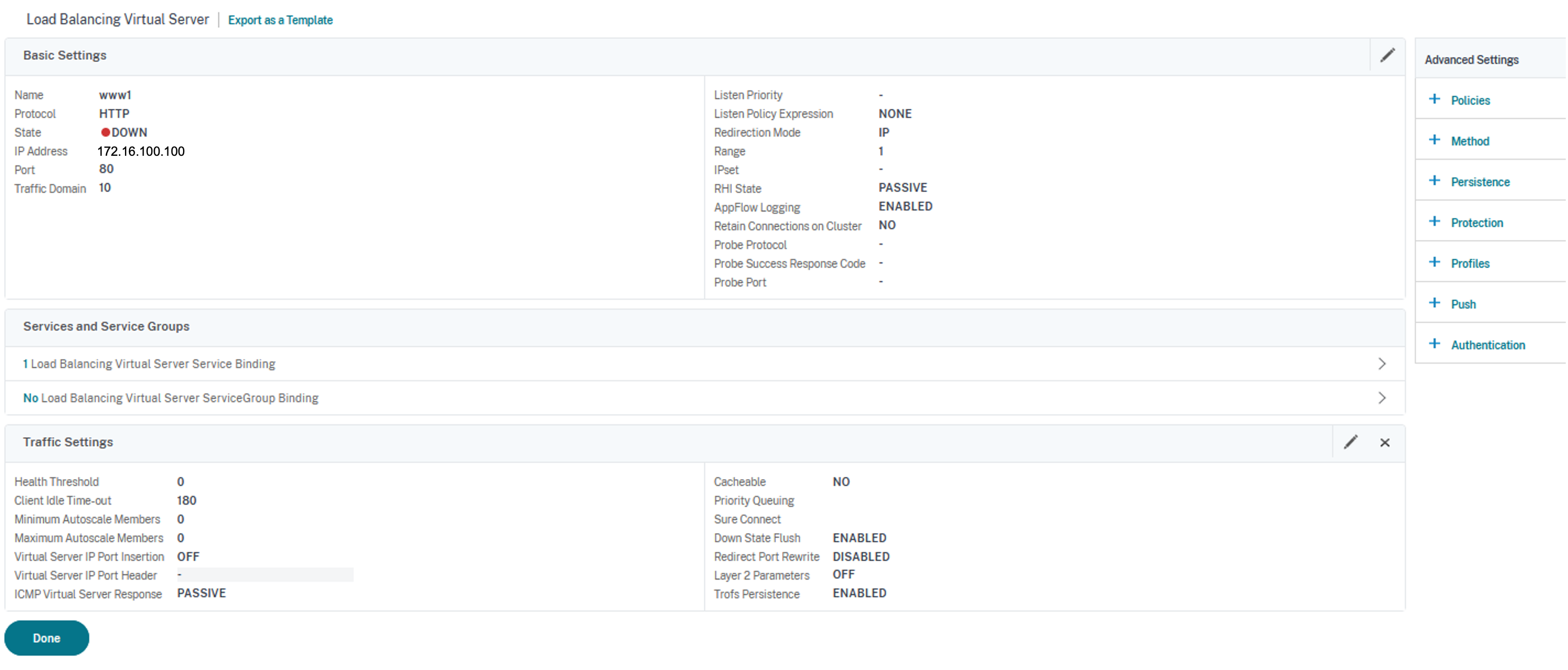This screenshot has width=1568, height=670.
Task: Click the plus icon next to Push
Action: tap(1435, 303)
